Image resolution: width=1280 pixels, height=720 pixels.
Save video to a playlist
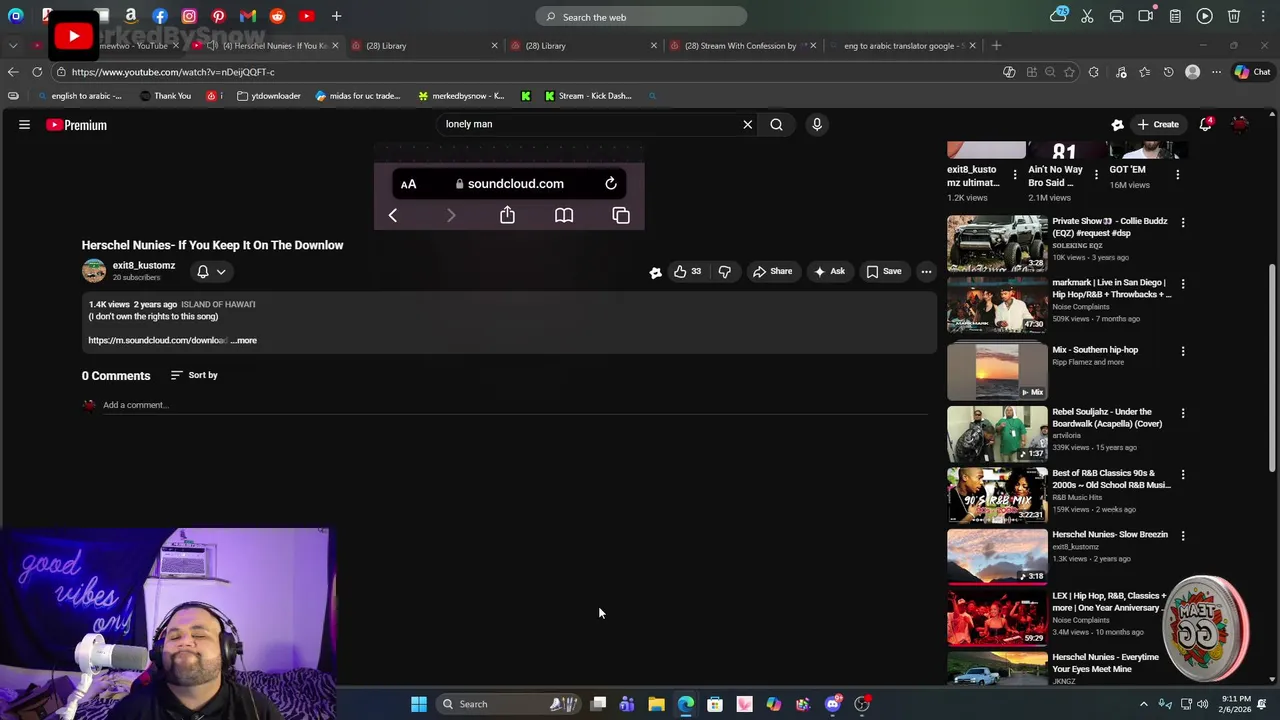pos(884,271)
